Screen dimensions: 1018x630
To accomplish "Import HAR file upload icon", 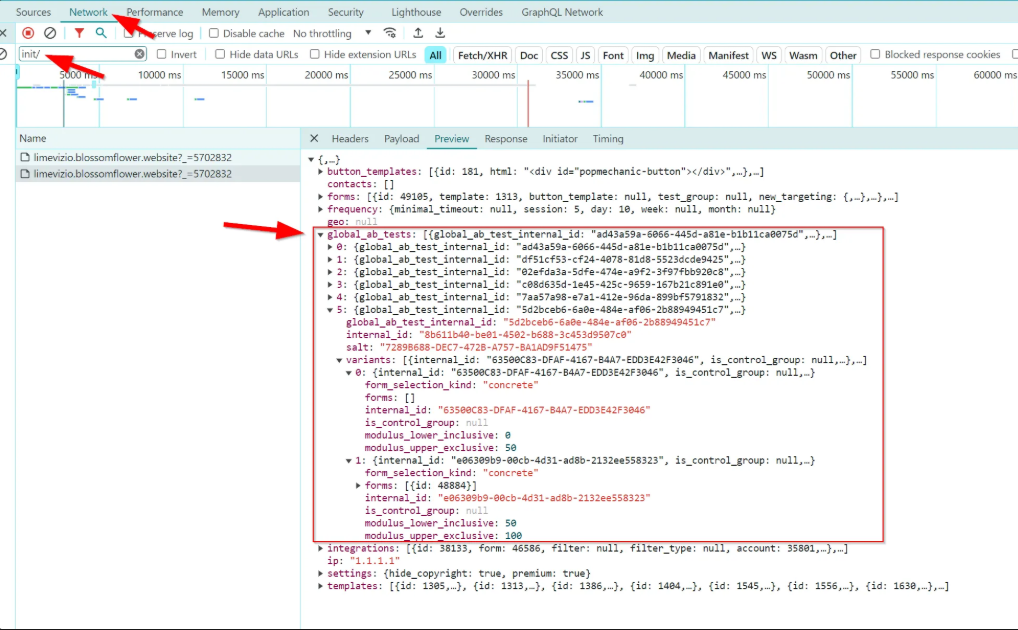I will point(418,33).
